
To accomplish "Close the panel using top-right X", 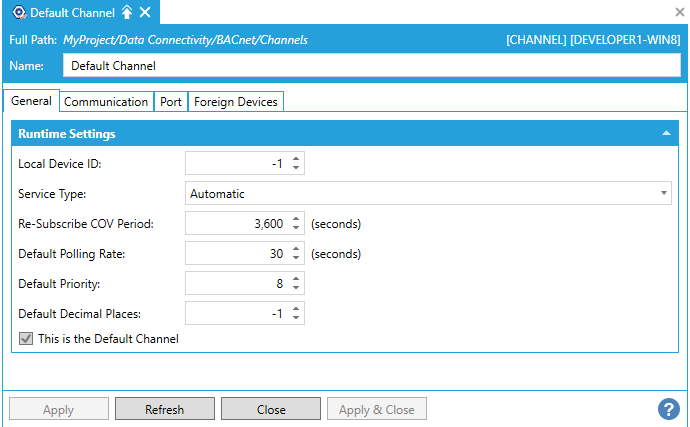I will coord(680,12).
